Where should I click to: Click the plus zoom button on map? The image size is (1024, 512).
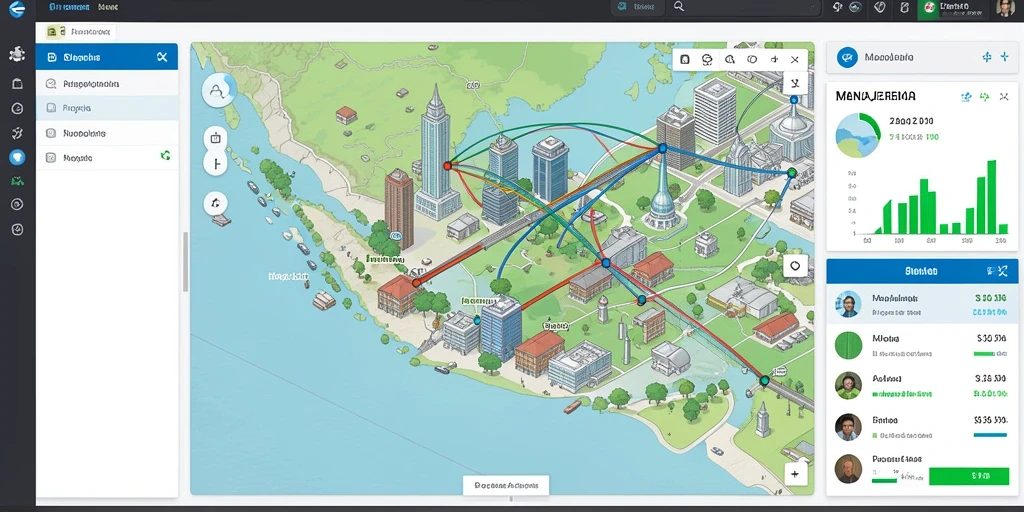point(795,475)
